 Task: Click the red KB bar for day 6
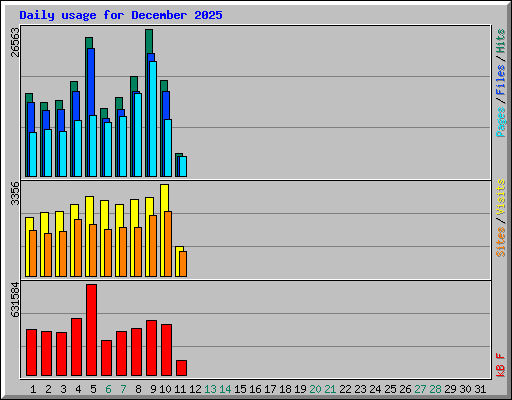coord(107,358)
